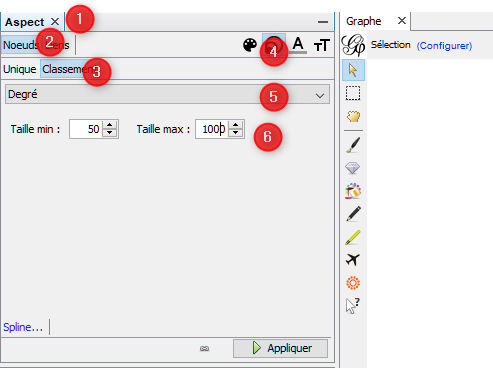
Task: Decrease Taille max with down arrow
Action: click(235, 133)
